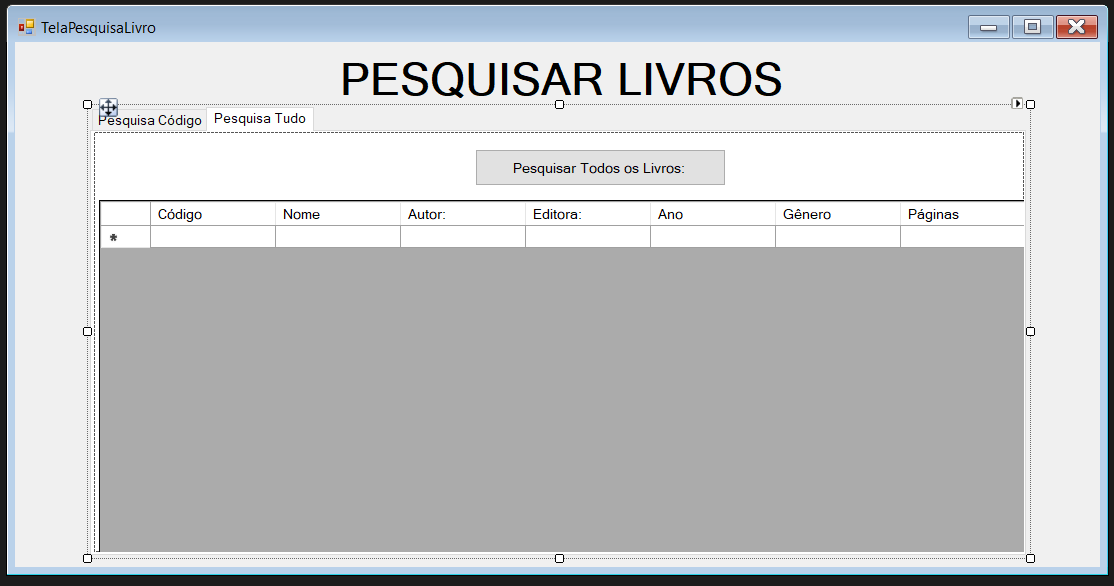1114x586 pixels.
Task: Select the Código column header
Action: 212,213
